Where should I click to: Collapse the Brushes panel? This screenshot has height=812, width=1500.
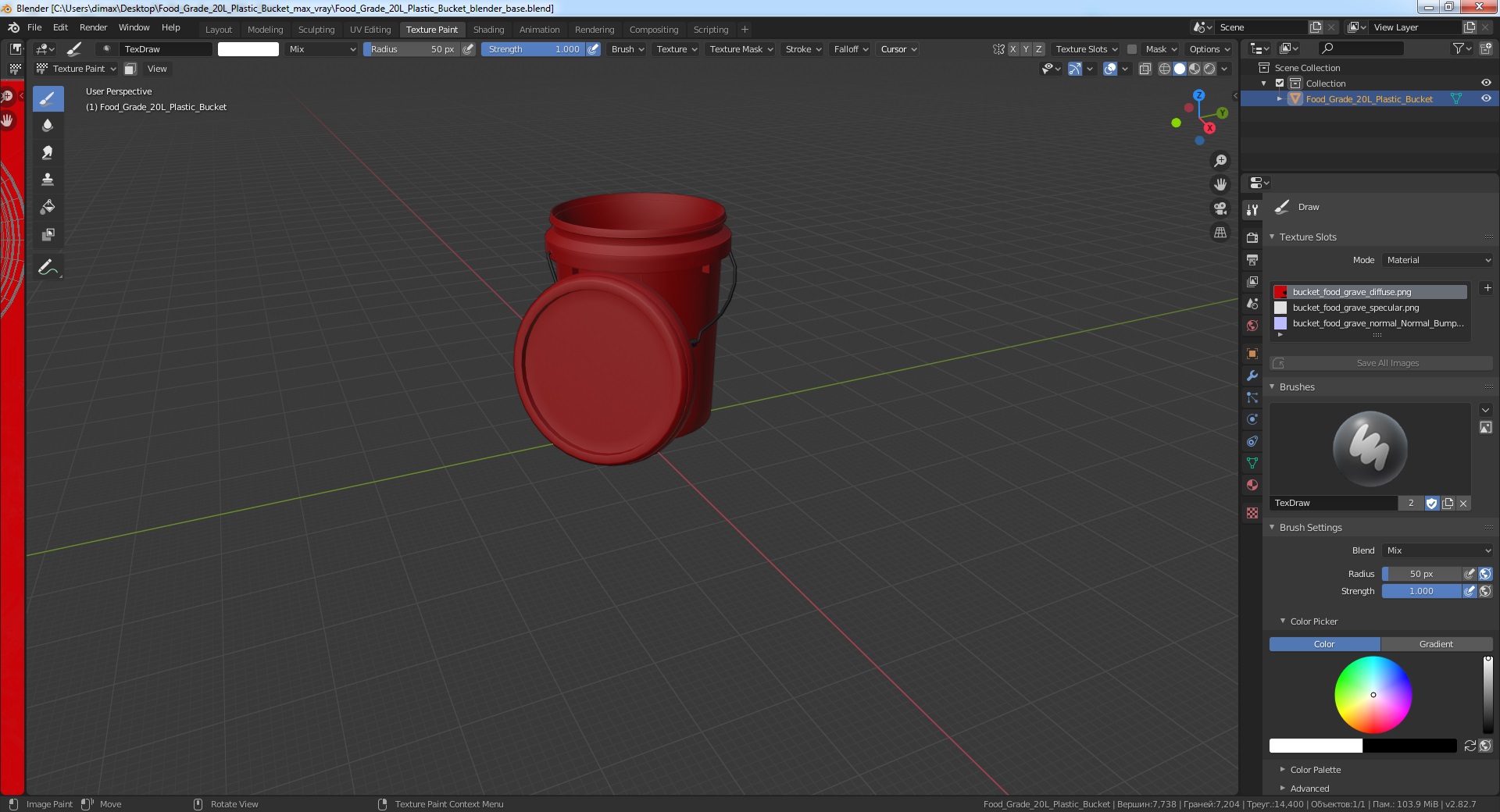pos(1297,387)
